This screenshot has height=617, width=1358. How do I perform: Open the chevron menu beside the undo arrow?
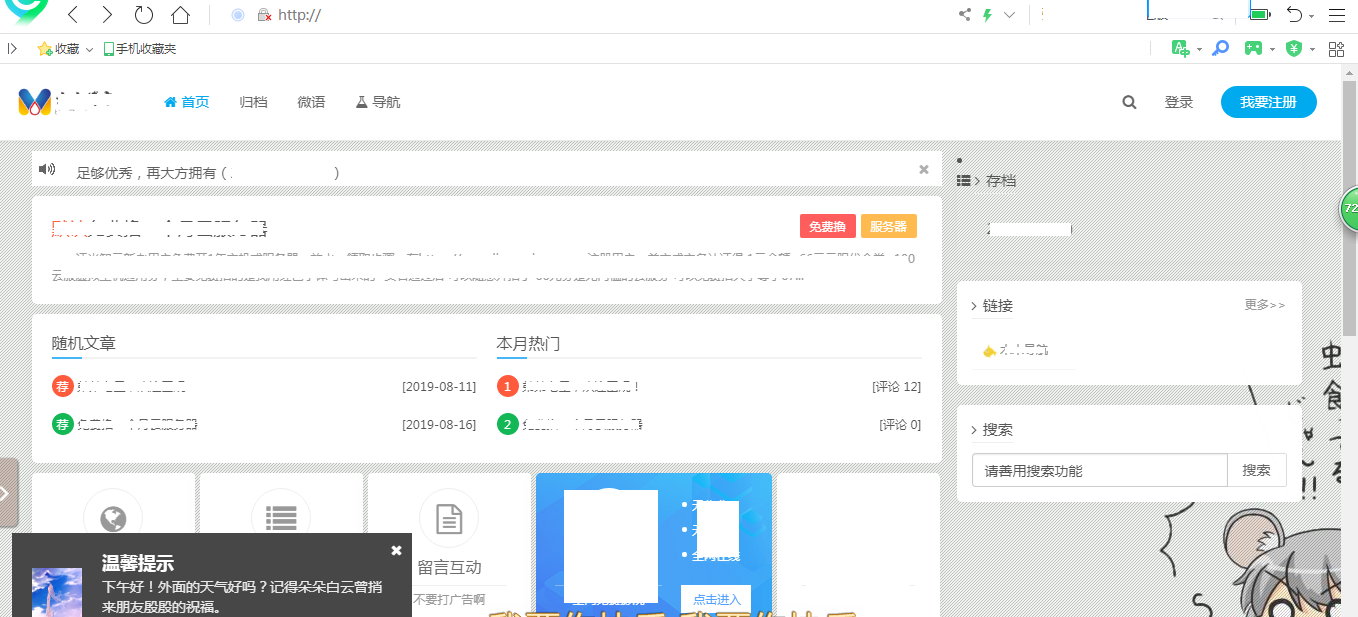[1311, 15]
